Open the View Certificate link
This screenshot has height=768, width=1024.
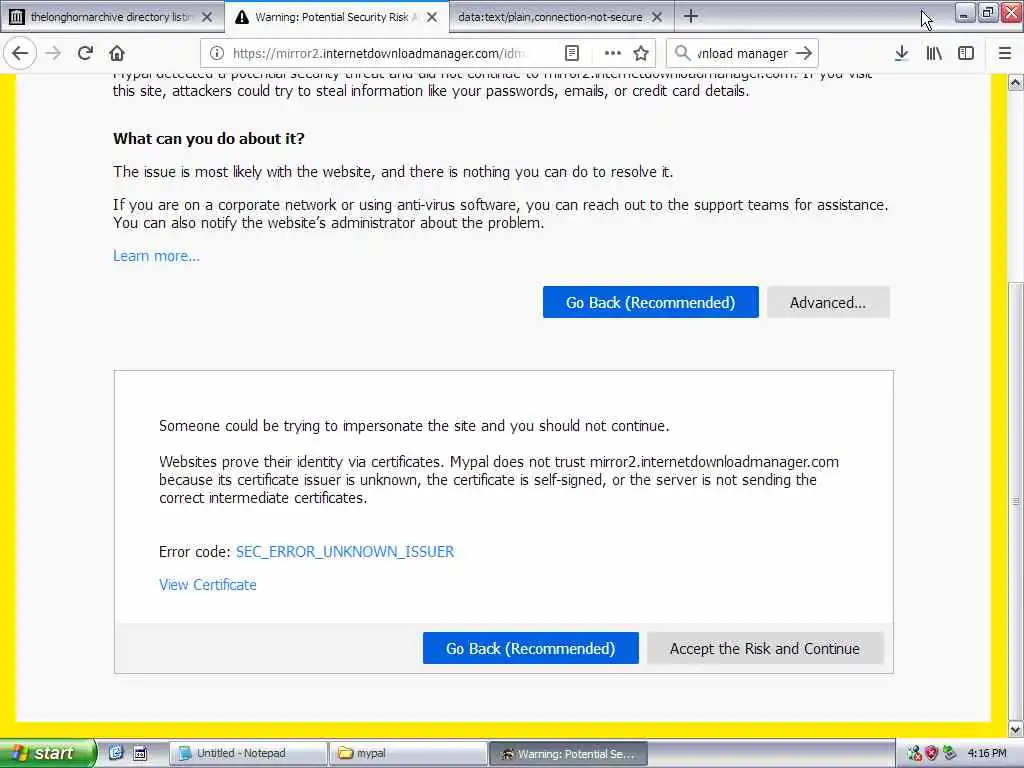(x=208, y=585)
